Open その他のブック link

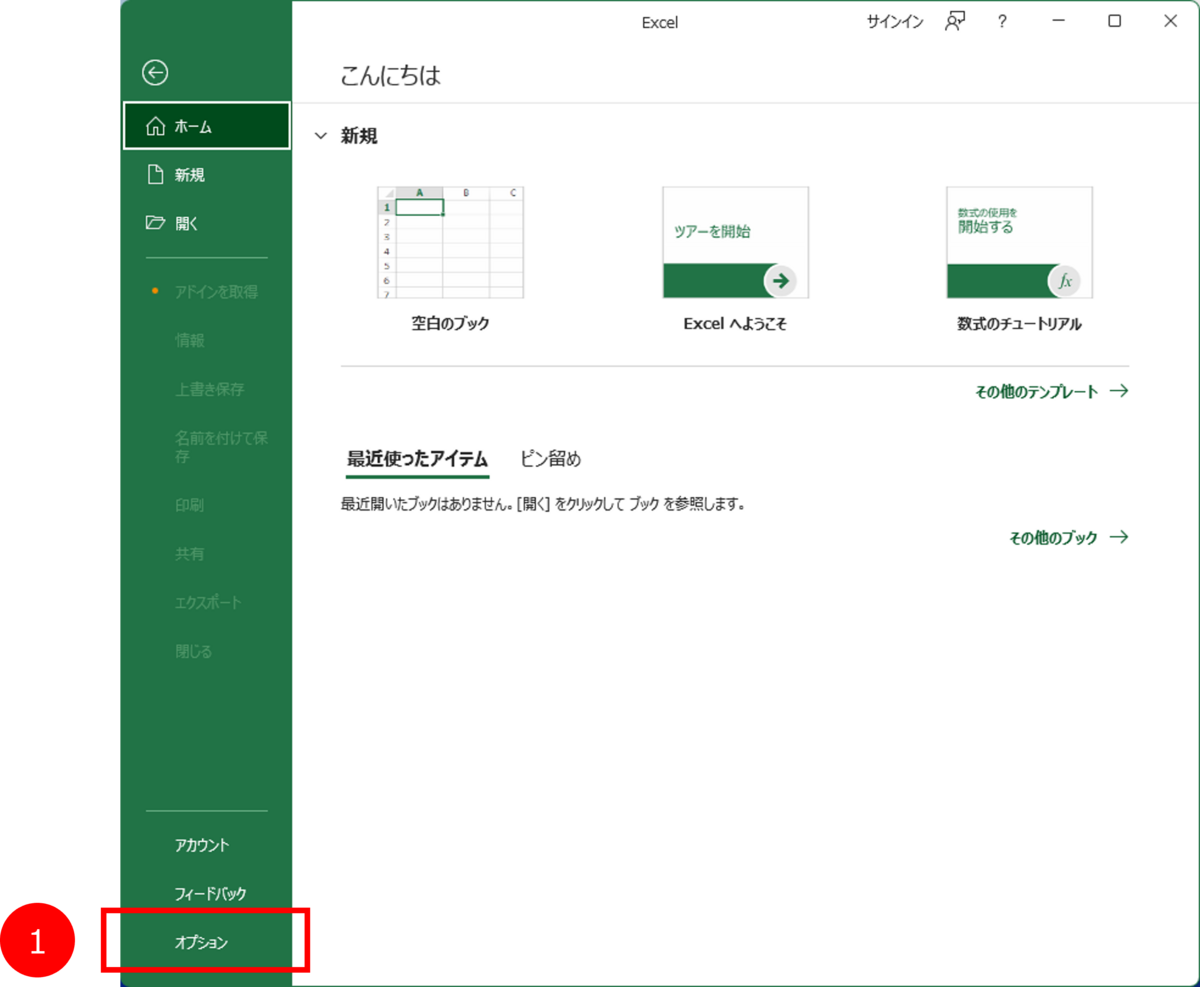(1069, 538)
